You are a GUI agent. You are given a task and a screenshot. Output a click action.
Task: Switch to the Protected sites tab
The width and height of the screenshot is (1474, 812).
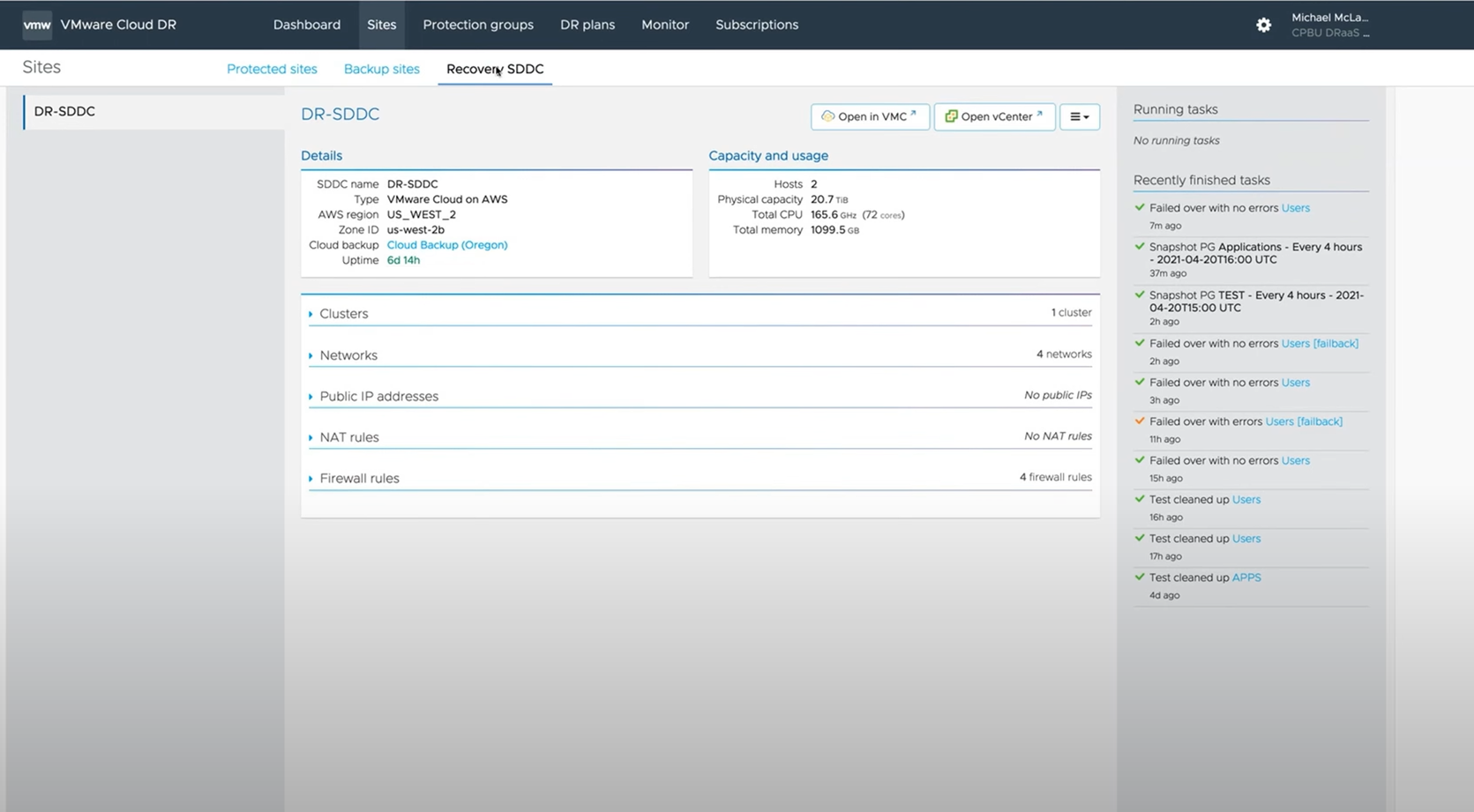coord(272,69)
